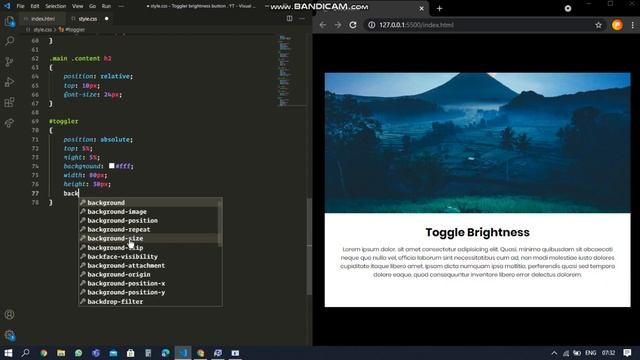Open the File menu

click(x=20, y=6)
